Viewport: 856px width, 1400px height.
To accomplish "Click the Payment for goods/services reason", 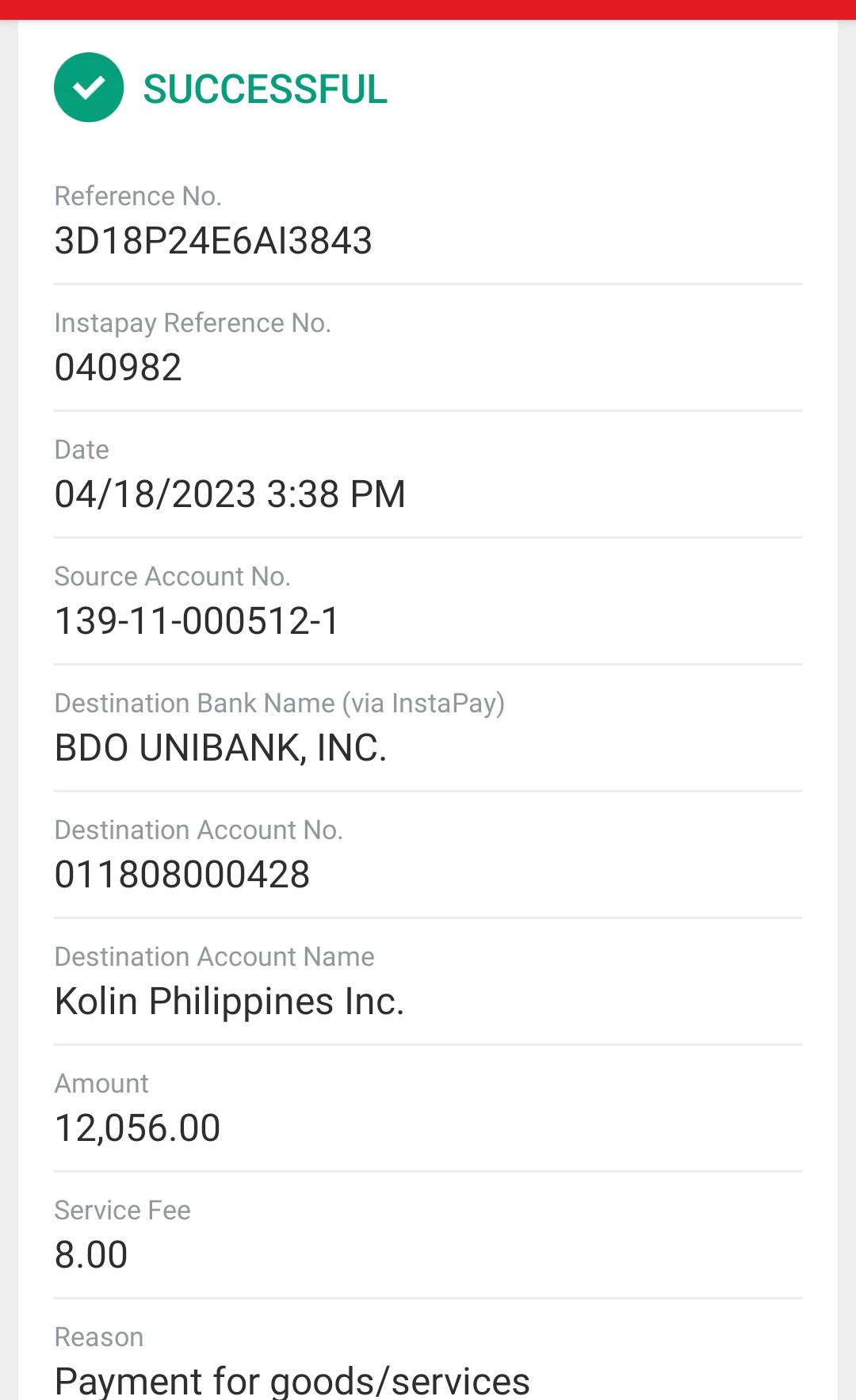I will coord(292,1381).
